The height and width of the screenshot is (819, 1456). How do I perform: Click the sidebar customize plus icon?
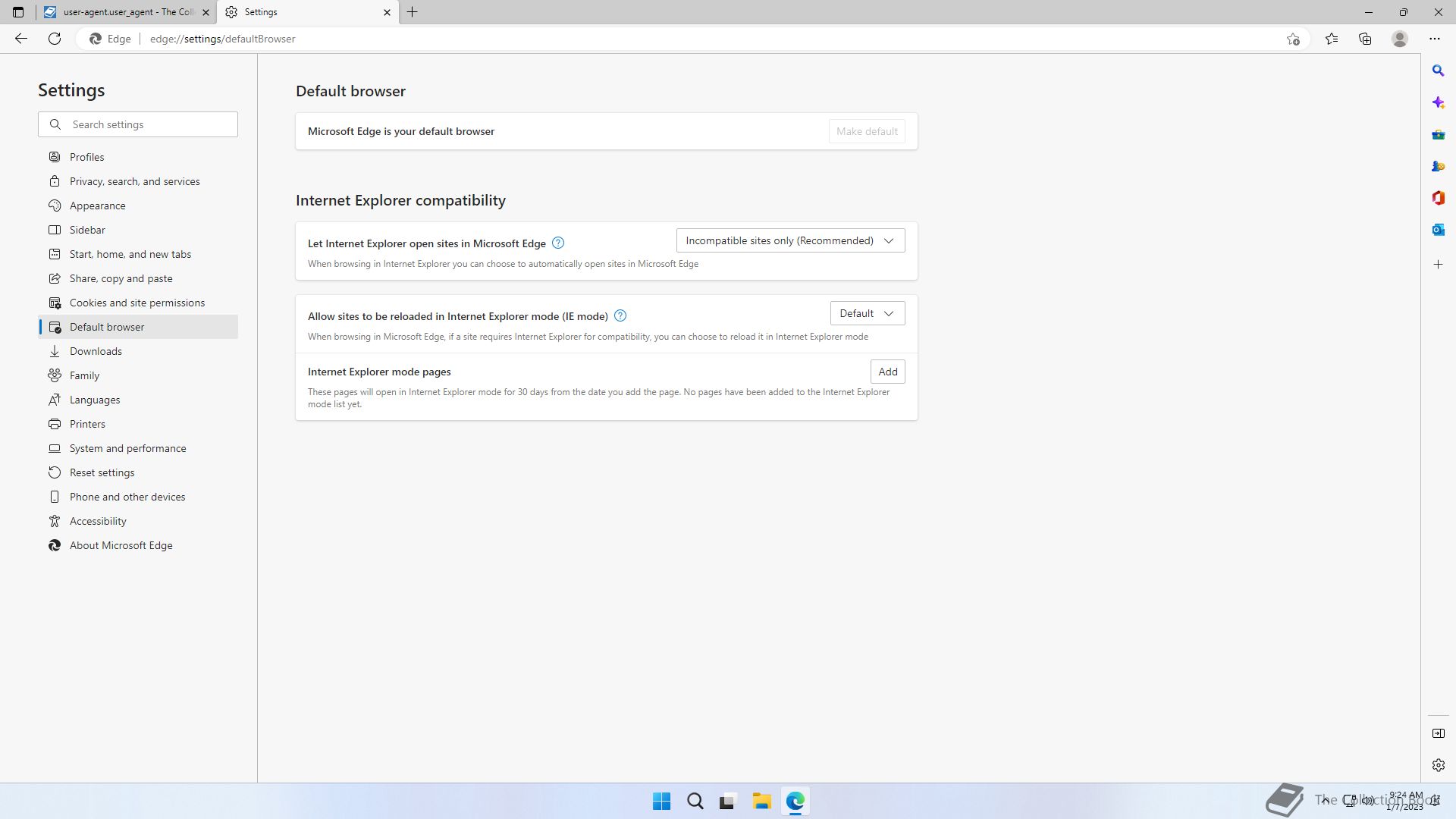coord(1438,265)
